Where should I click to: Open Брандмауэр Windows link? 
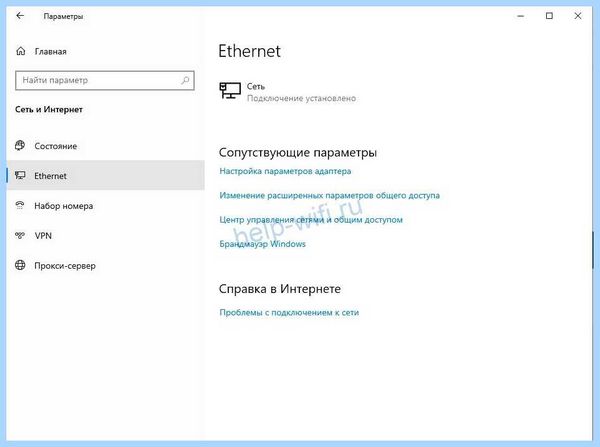(x=262, y=244)
